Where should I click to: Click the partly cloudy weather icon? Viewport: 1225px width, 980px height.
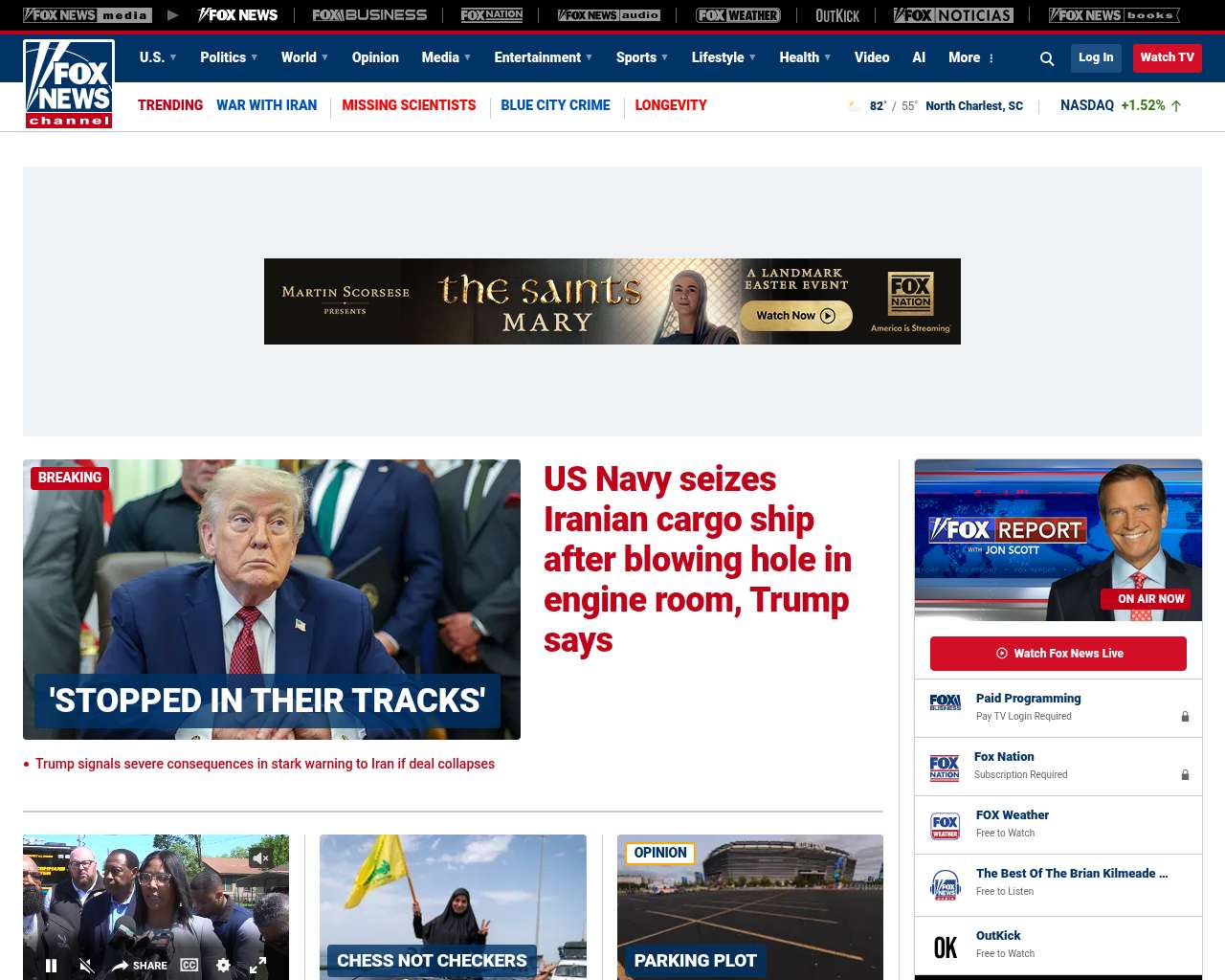click(x=854, y=106)
